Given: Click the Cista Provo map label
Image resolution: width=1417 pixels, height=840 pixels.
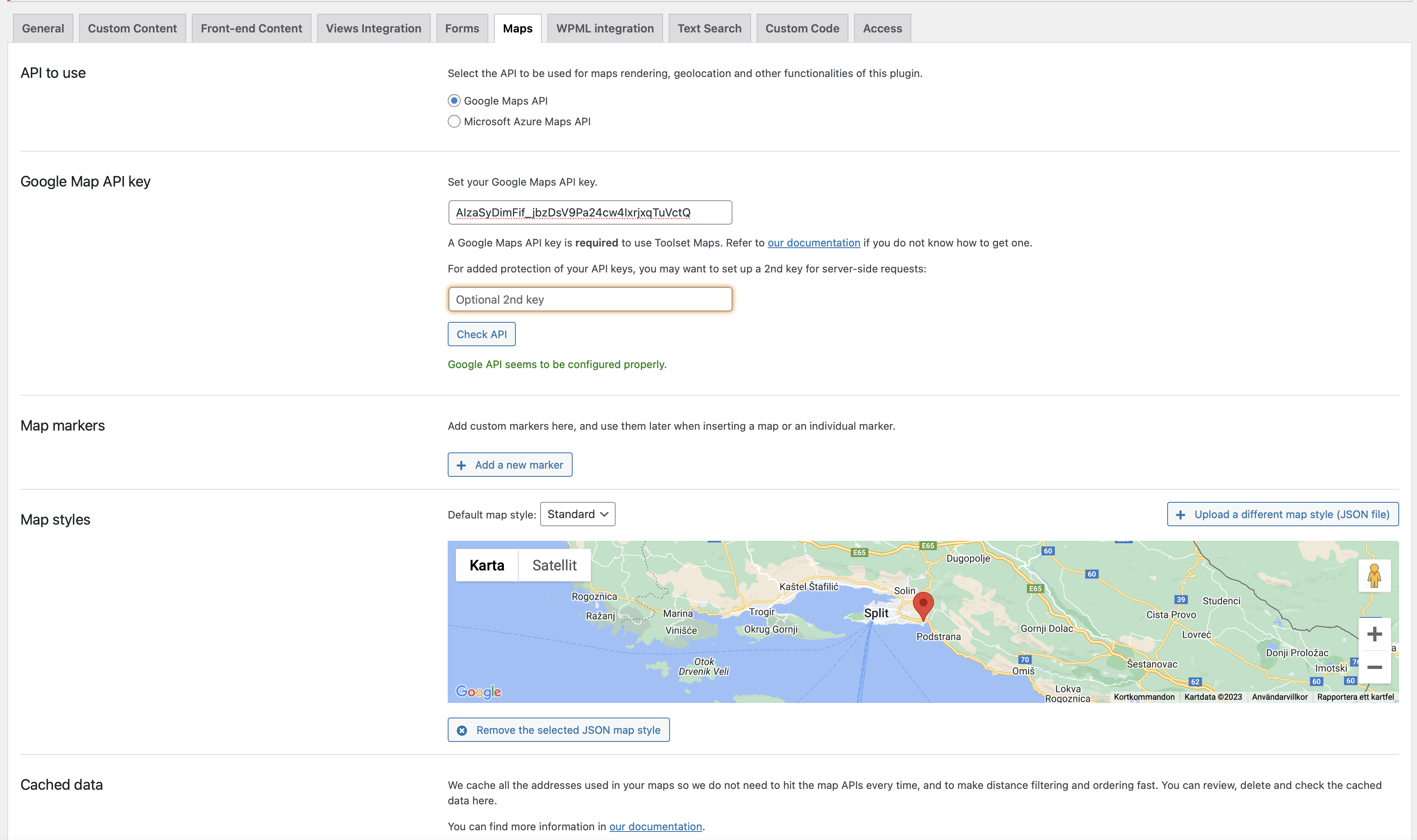Looking at the screenshot, I should point(1171,615).
